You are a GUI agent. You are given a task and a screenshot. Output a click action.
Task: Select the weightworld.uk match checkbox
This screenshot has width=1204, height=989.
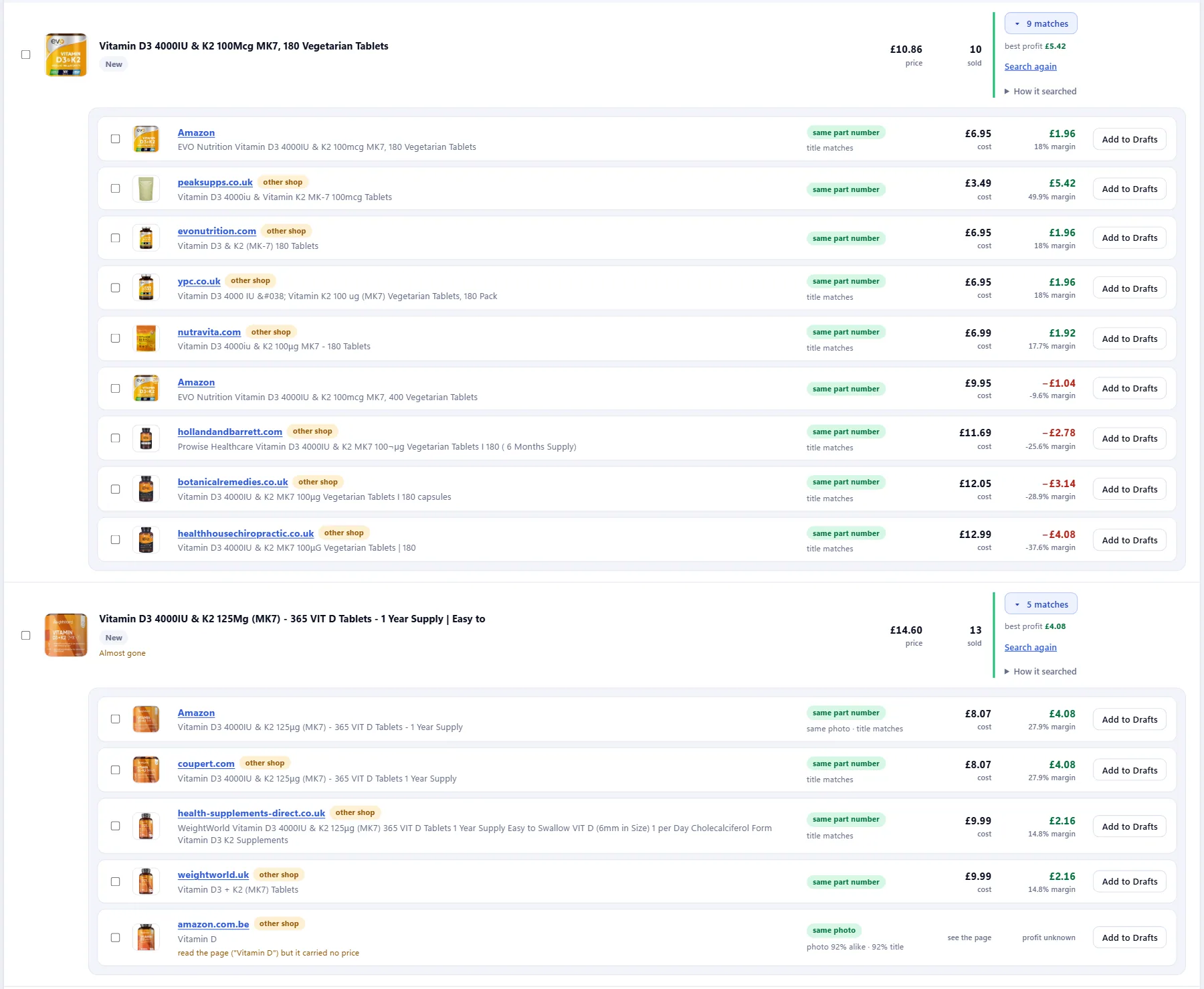tap(116, 882)
